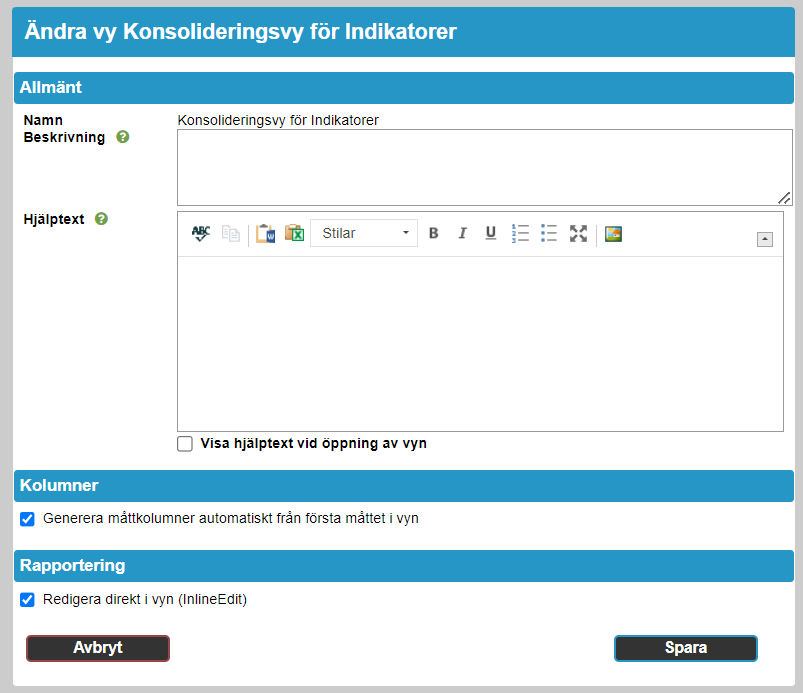Click the Paste from Excel icon
Screen dimensions: 803x693
[x=294, y=233]
